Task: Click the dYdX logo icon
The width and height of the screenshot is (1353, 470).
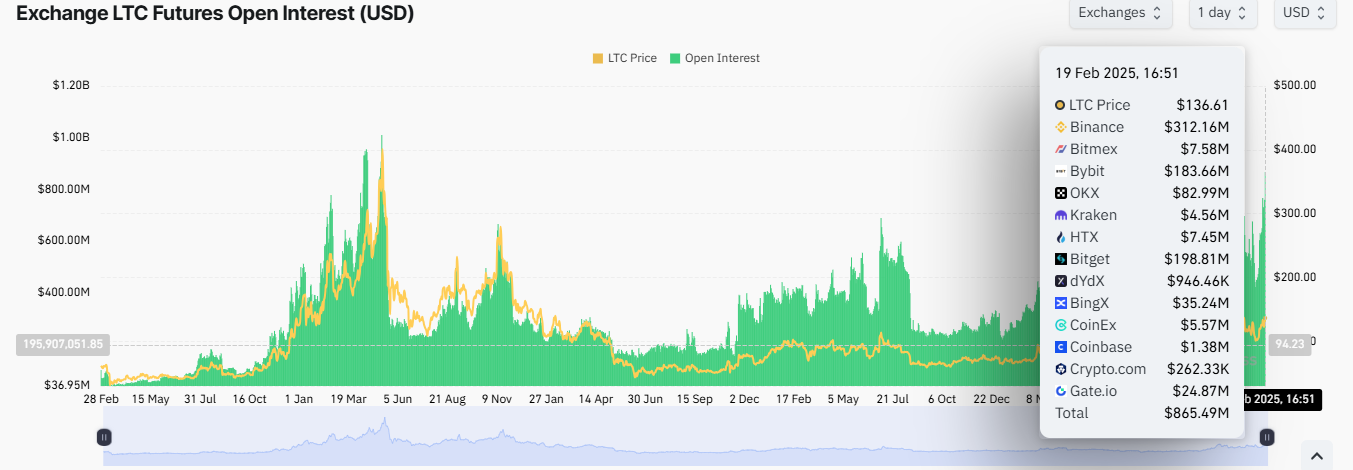Action: pyautogui.click(x=1060, y=281)
